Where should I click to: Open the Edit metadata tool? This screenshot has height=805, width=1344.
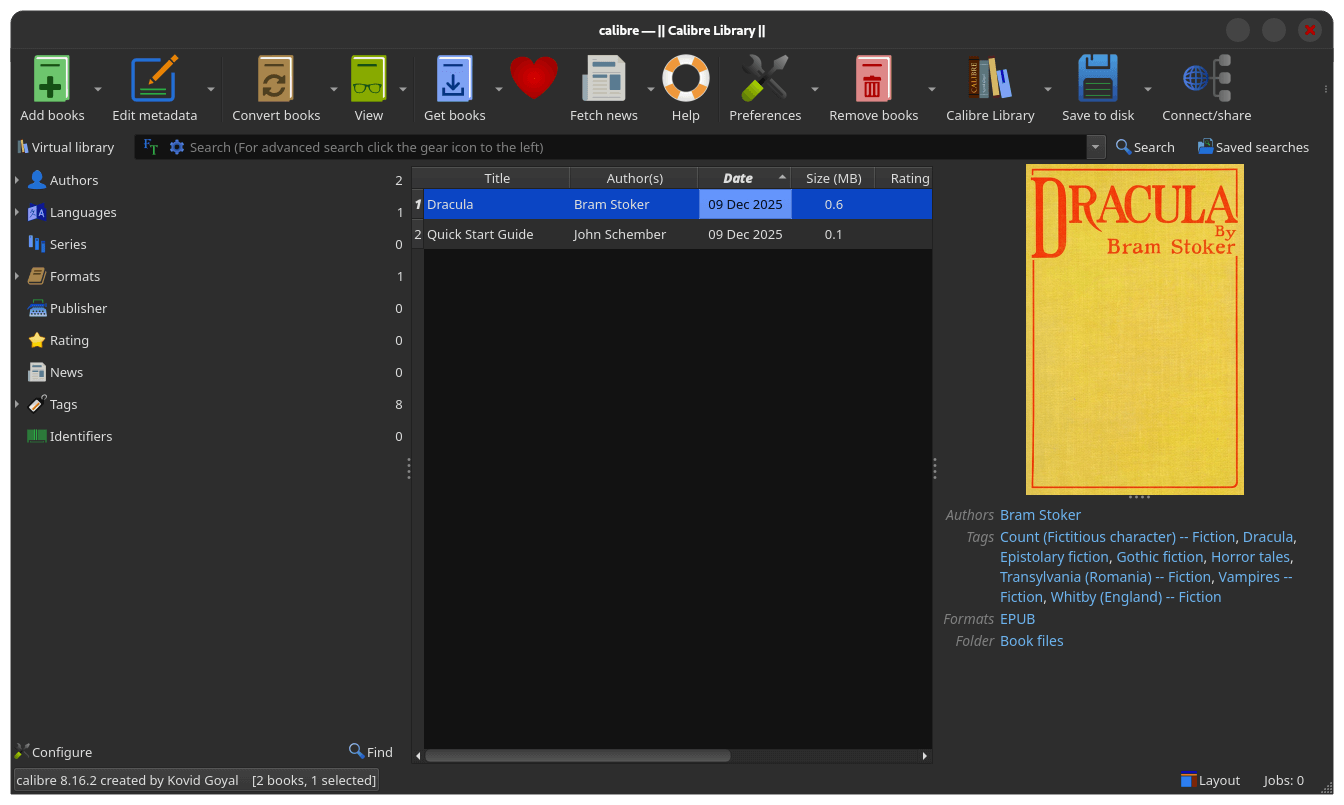click(155, 78)
